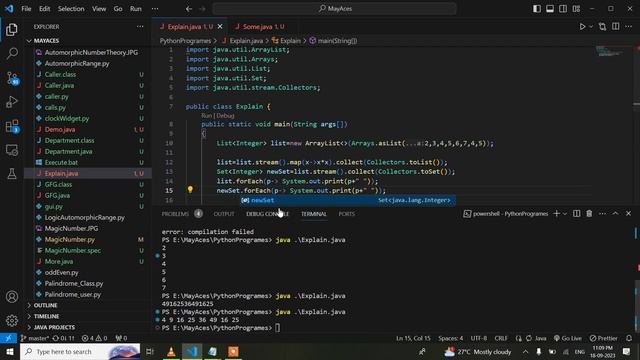Open the Search view in activity bar
Viewport: 640px width, 360px height.
point(12,53)
